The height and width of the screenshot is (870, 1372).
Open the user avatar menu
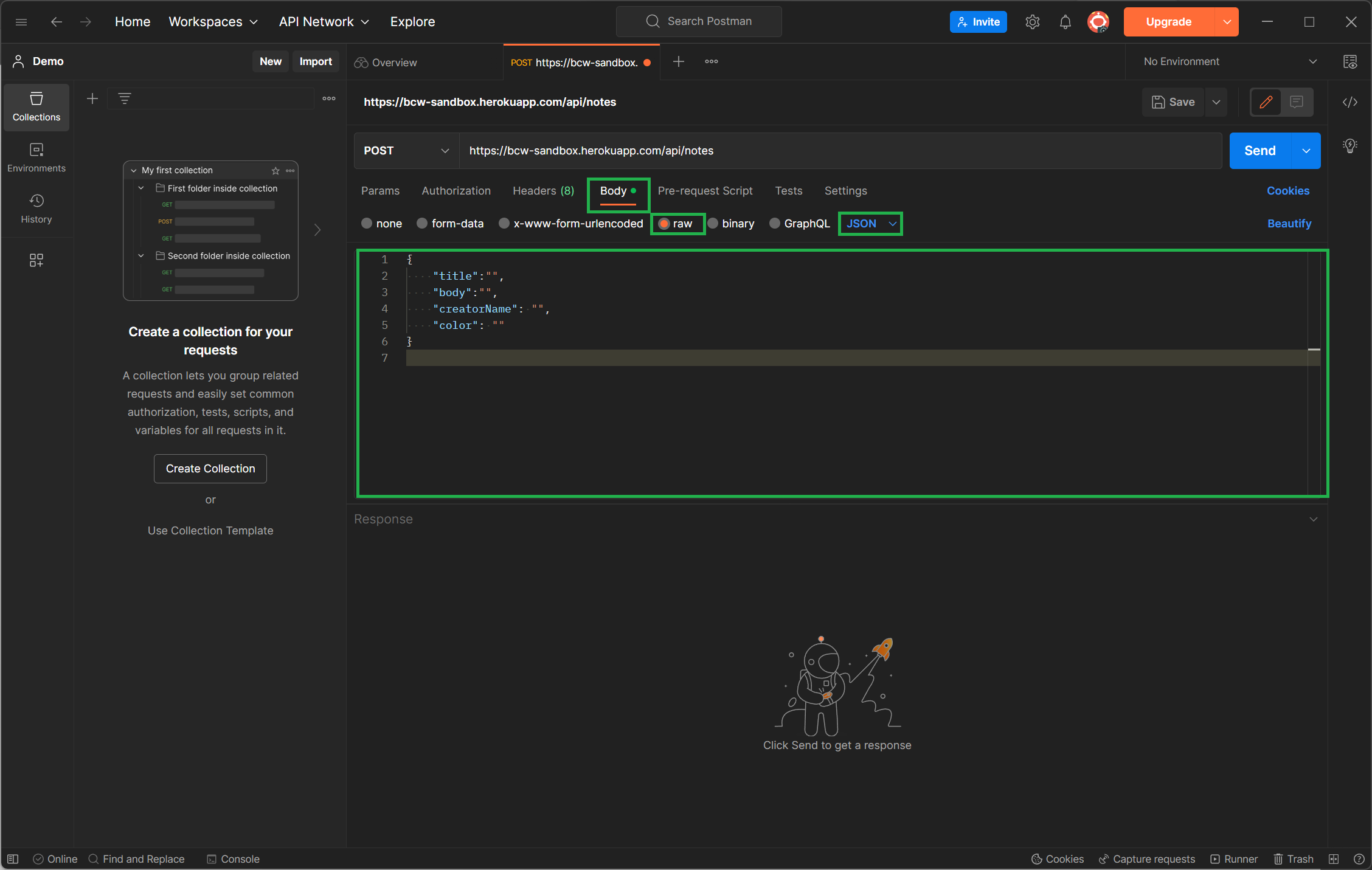tap(1098, 22)
